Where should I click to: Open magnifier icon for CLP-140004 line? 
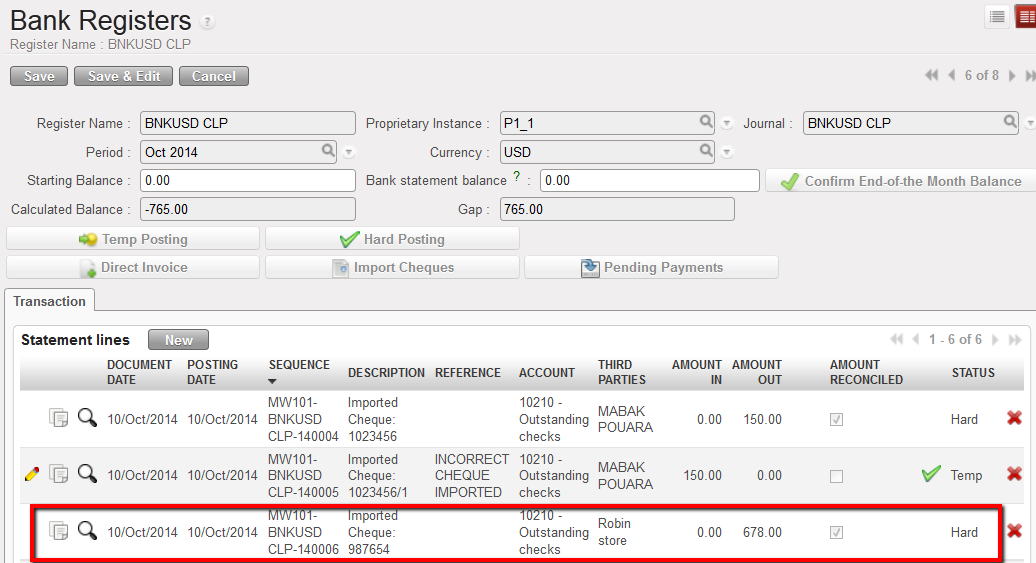click(87, 418)
